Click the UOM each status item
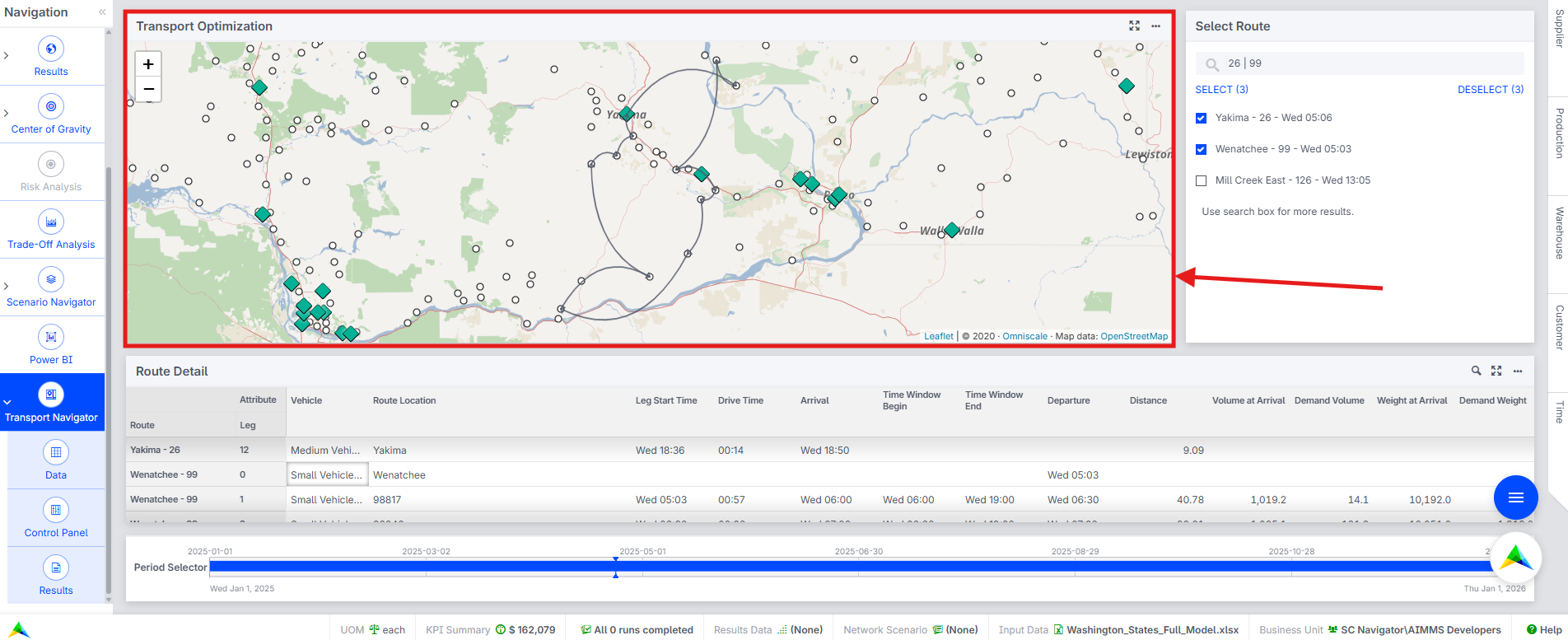 373,630
